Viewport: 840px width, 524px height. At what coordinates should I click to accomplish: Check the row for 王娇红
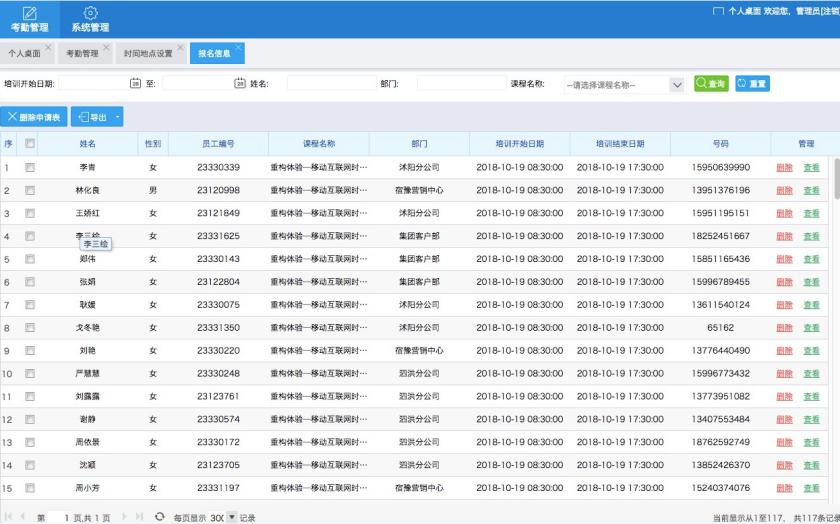pyautogui.click(x=29, y=213)
